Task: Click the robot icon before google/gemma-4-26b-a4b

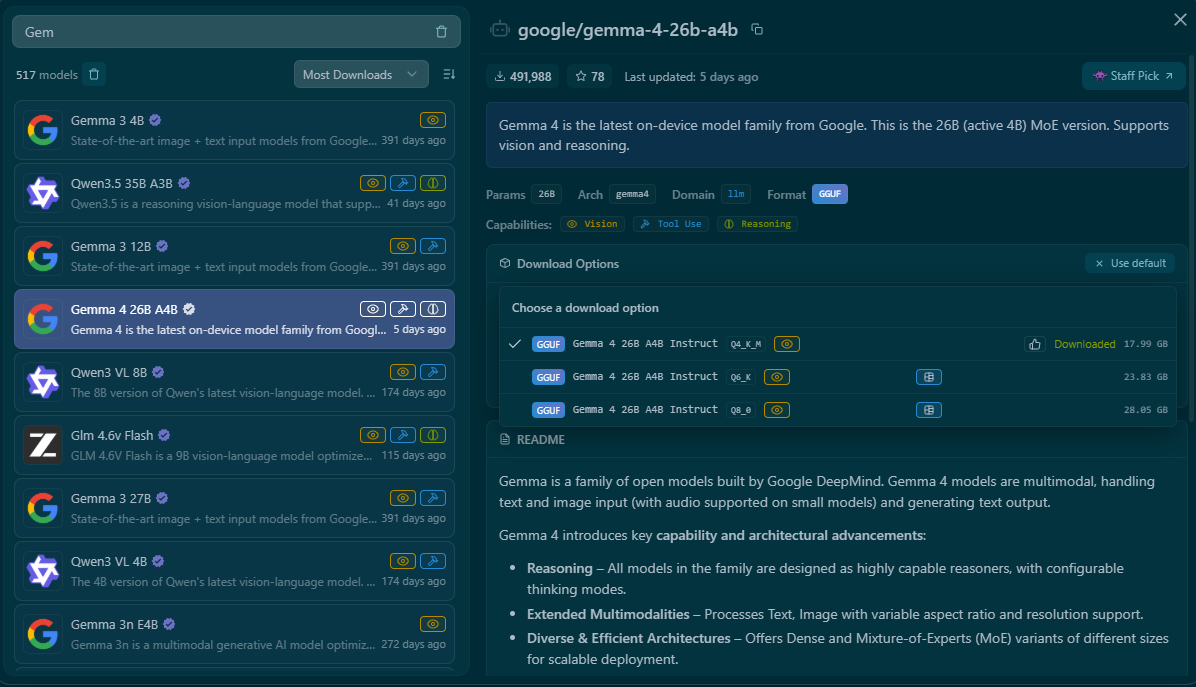Action: (500, 30)
